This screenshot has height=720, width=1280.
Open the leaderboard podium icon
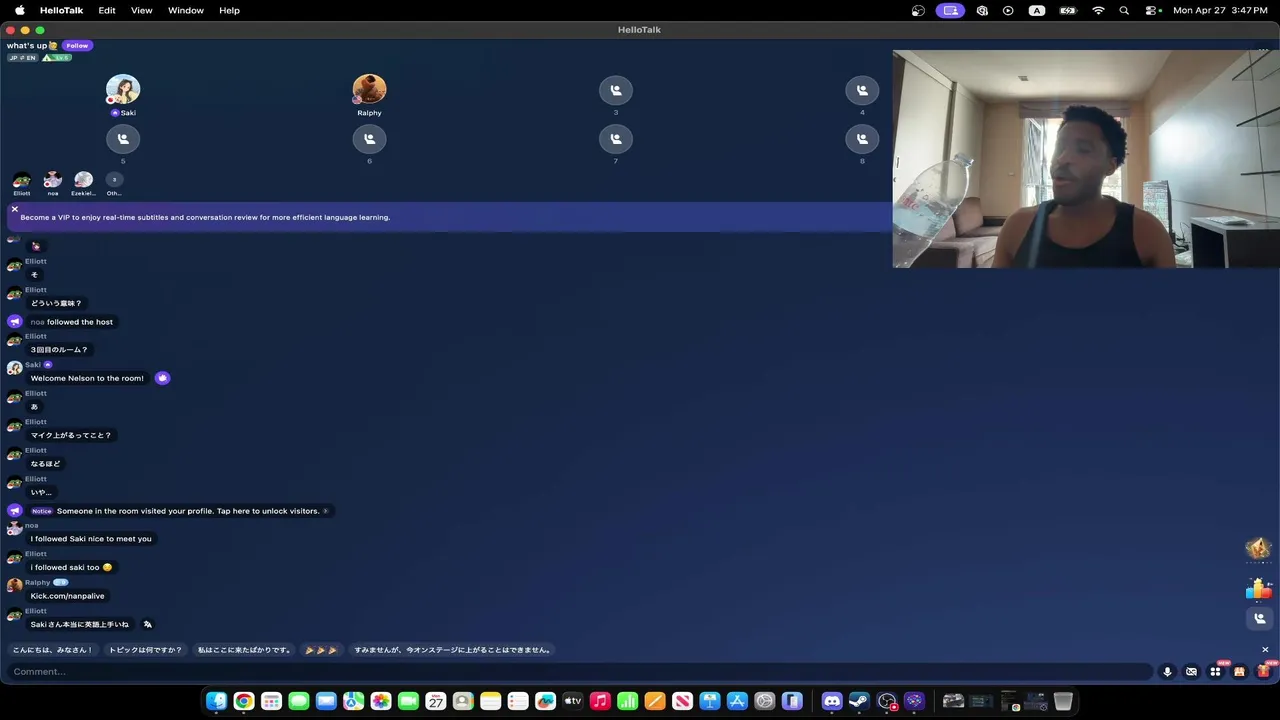[x=1258, y=589]
